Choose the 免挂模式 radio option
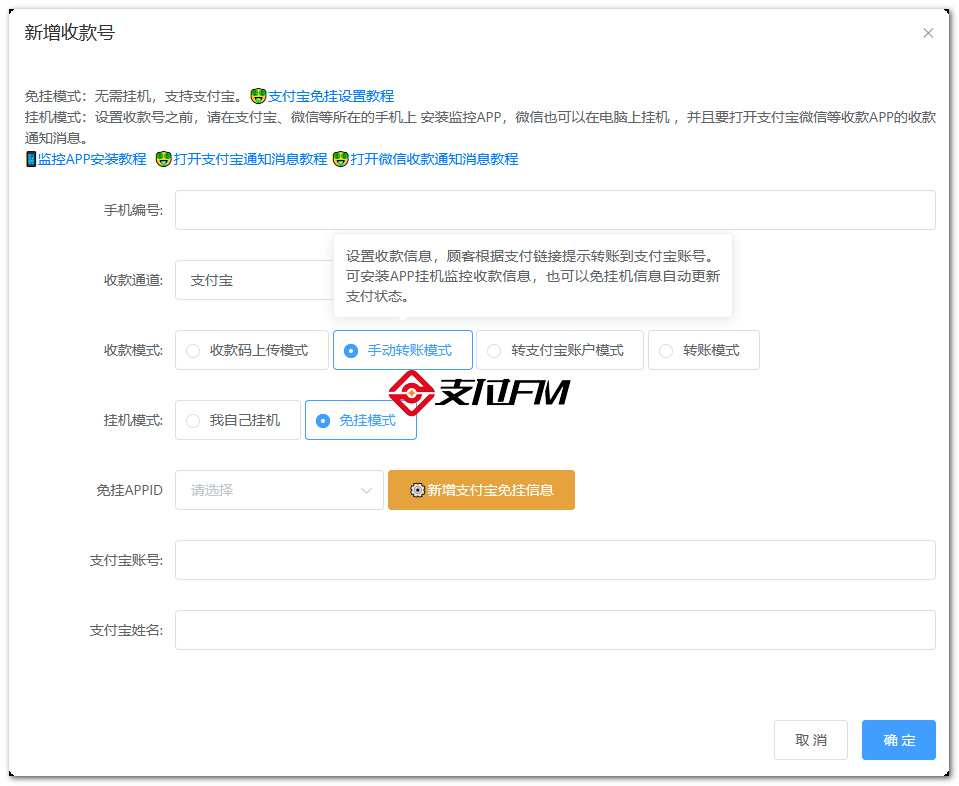 361,420
